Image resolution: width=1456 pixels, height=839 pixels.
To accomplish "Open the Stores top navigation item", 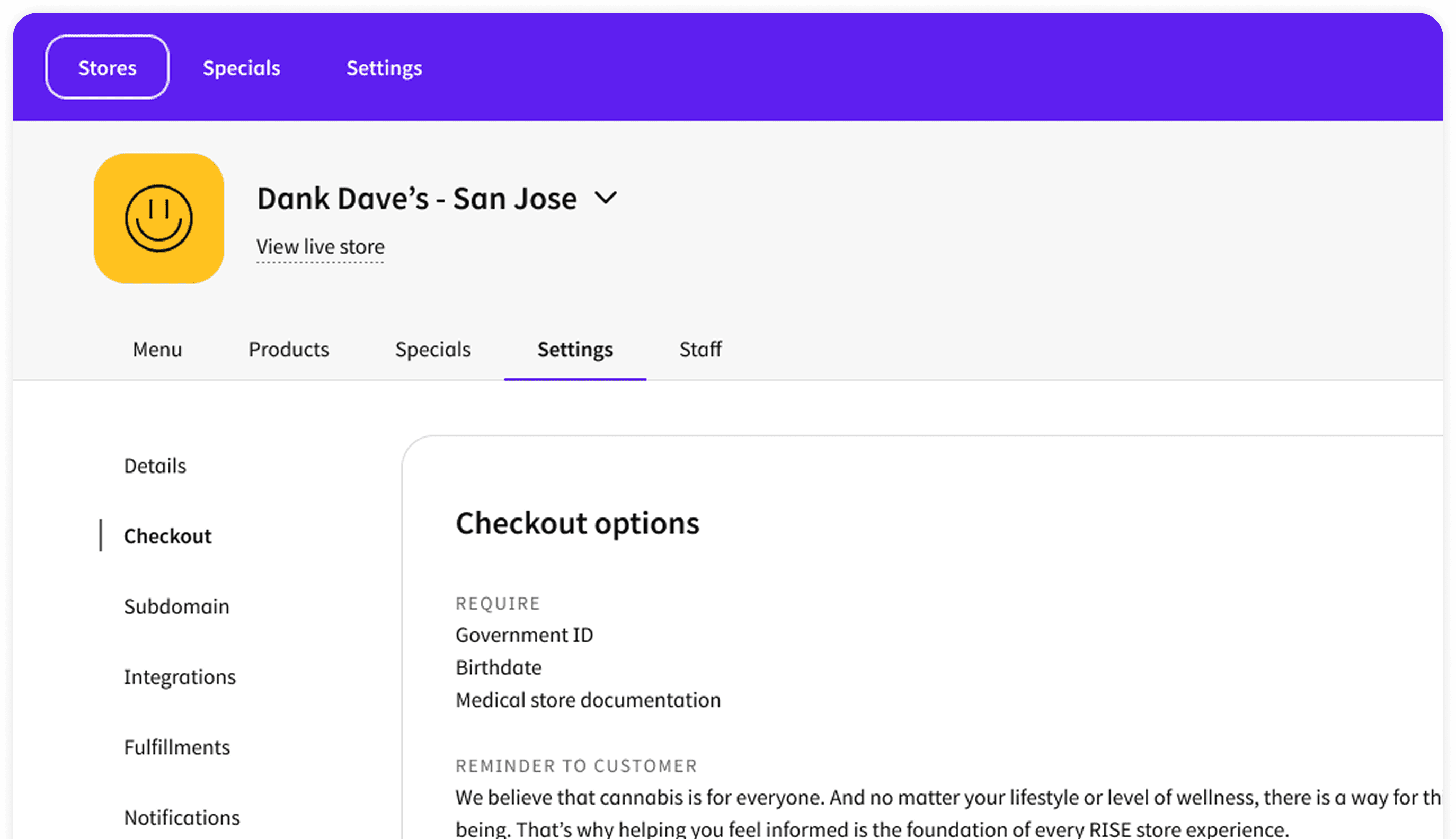I will coord(107,67).
